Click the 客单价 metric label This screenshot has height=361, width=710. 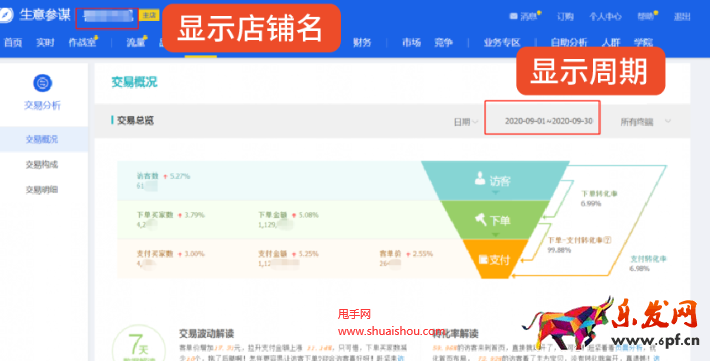point(390,254)
